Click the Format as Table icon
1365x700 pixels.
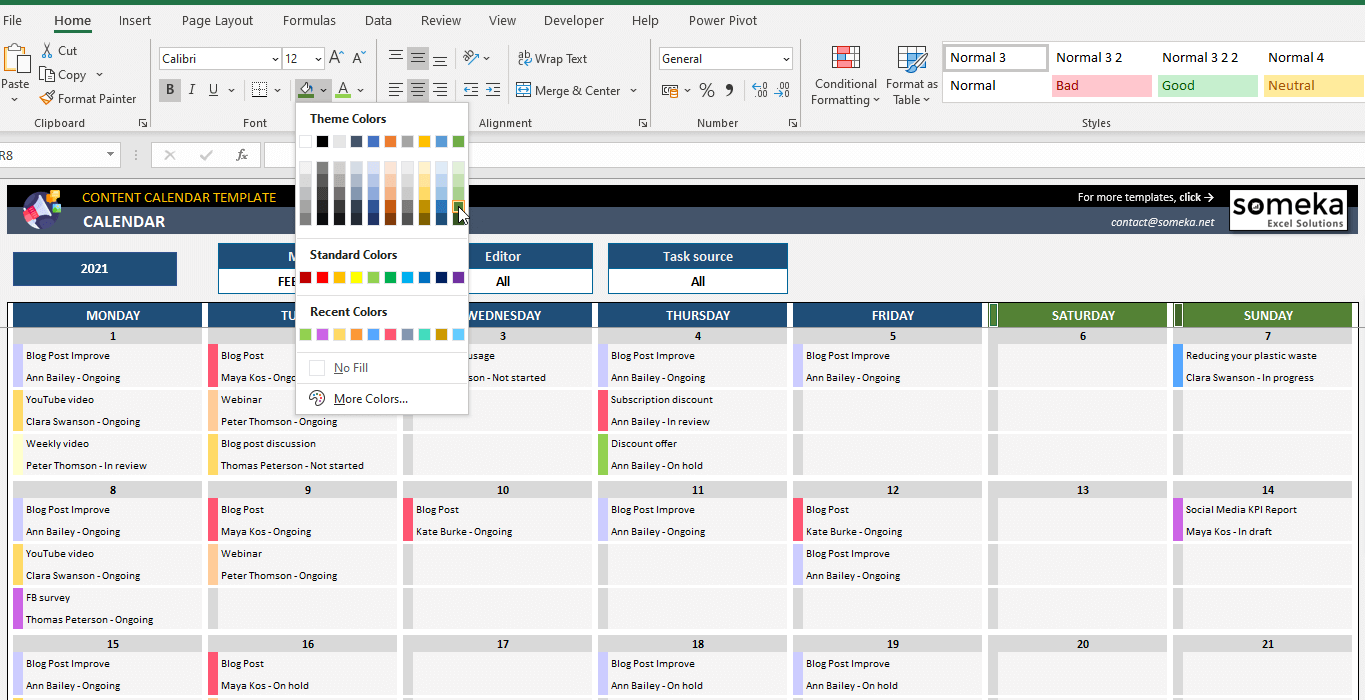[x=912, y=58]
